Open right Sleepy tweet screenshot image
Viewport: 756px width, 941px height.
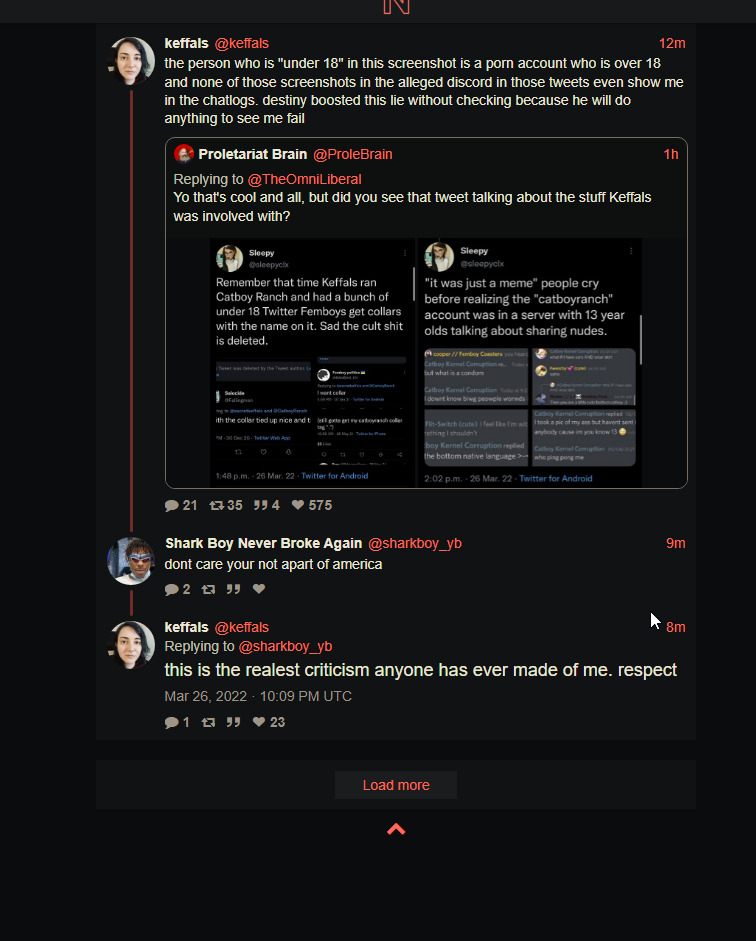tap(530, 362)
